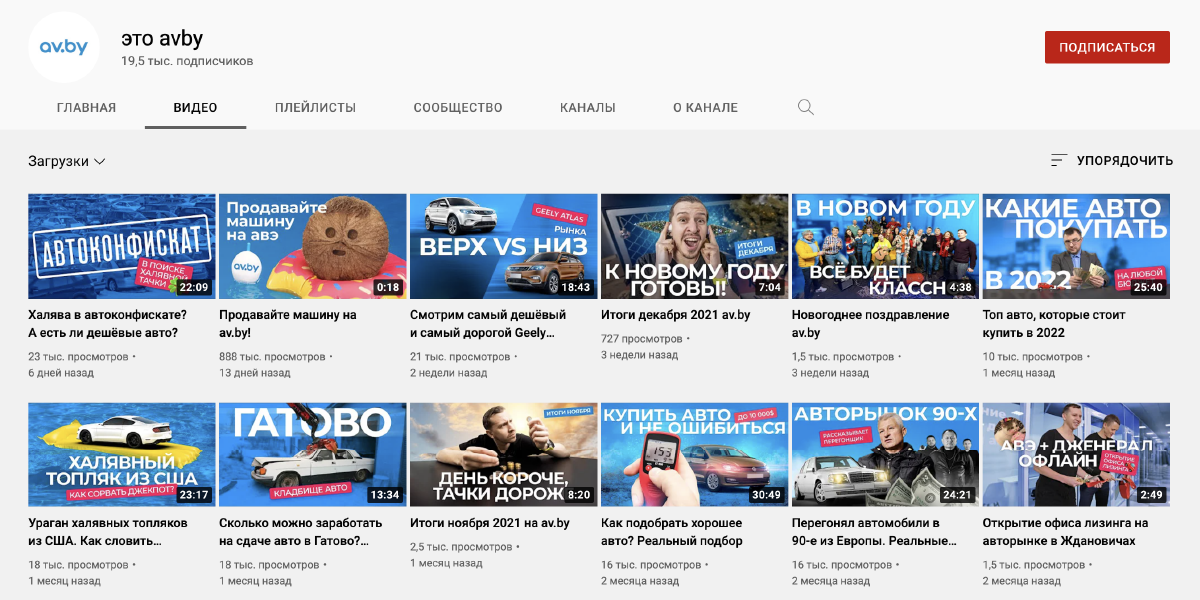
Task: Expand the Загрузки uploads dropdown
Action: click(x=67, y=161)
